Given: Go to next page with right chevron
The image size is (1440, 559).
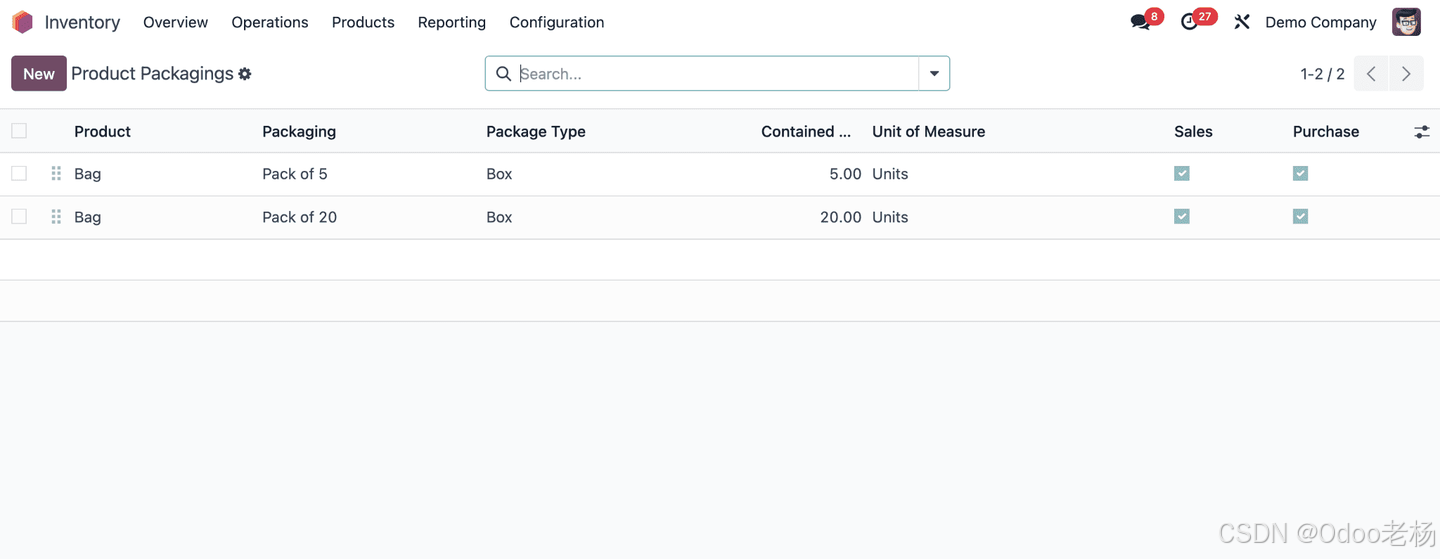Looking at the screenshot, I should pyautogui.click(x=1406, y=74).
